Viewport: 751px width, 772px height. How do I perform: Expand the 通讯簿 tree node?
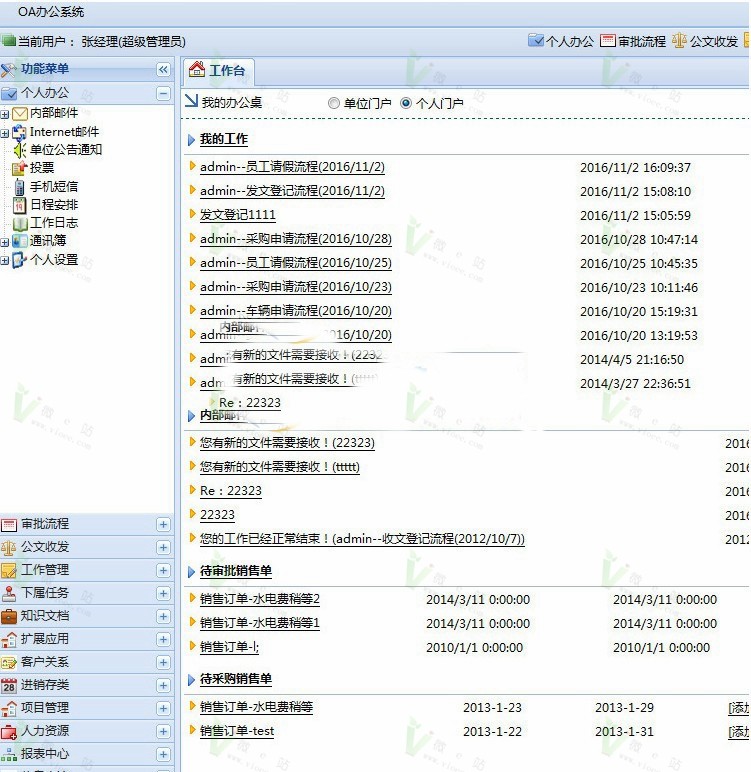(x=5, y=242)
